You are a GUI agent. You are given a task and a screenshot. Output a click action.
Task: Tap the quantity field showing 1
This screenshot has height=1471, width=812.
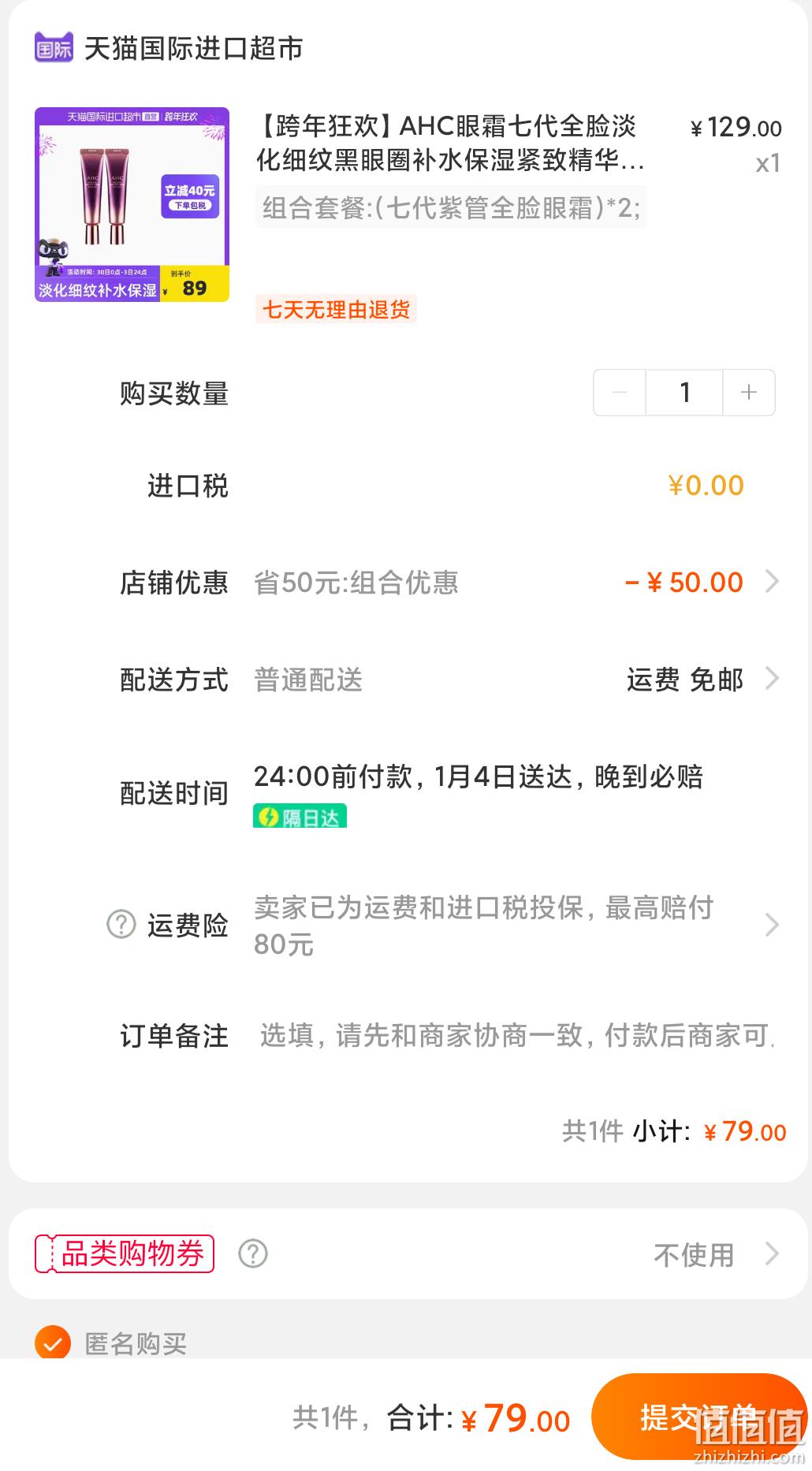pos(684,392)
